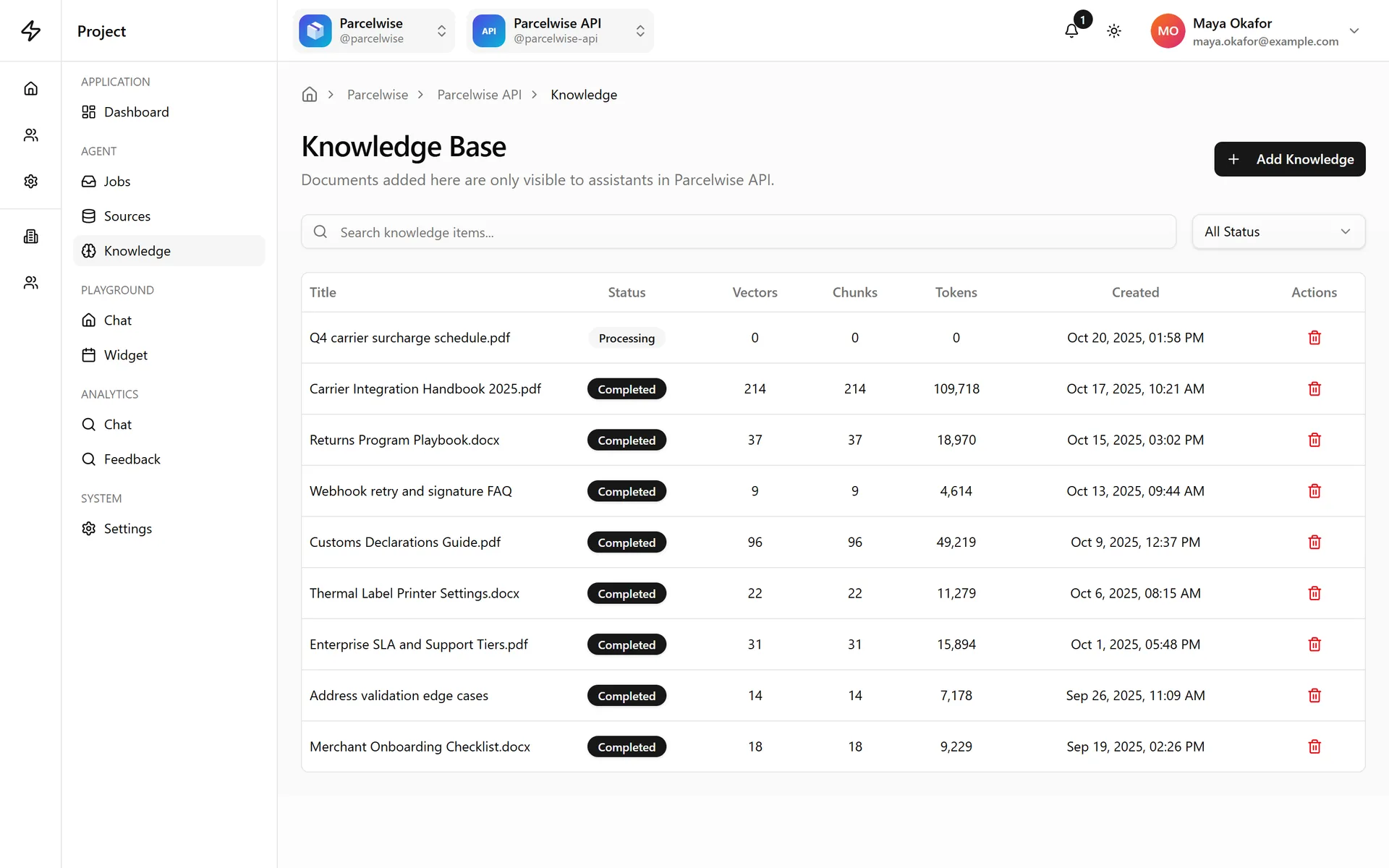Viewport: 1389px width, 868px height.
Task: Delete Address validation edge cases entry
Action: tap(1314, 696)
